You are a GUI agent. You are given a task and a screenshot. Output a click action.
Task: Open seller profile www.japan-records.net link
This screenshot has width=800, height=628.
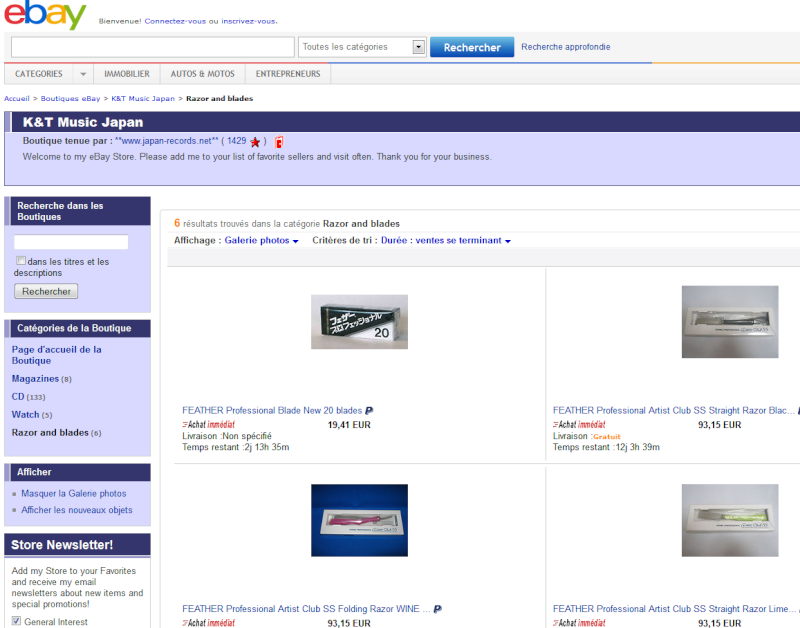point(167,141)
